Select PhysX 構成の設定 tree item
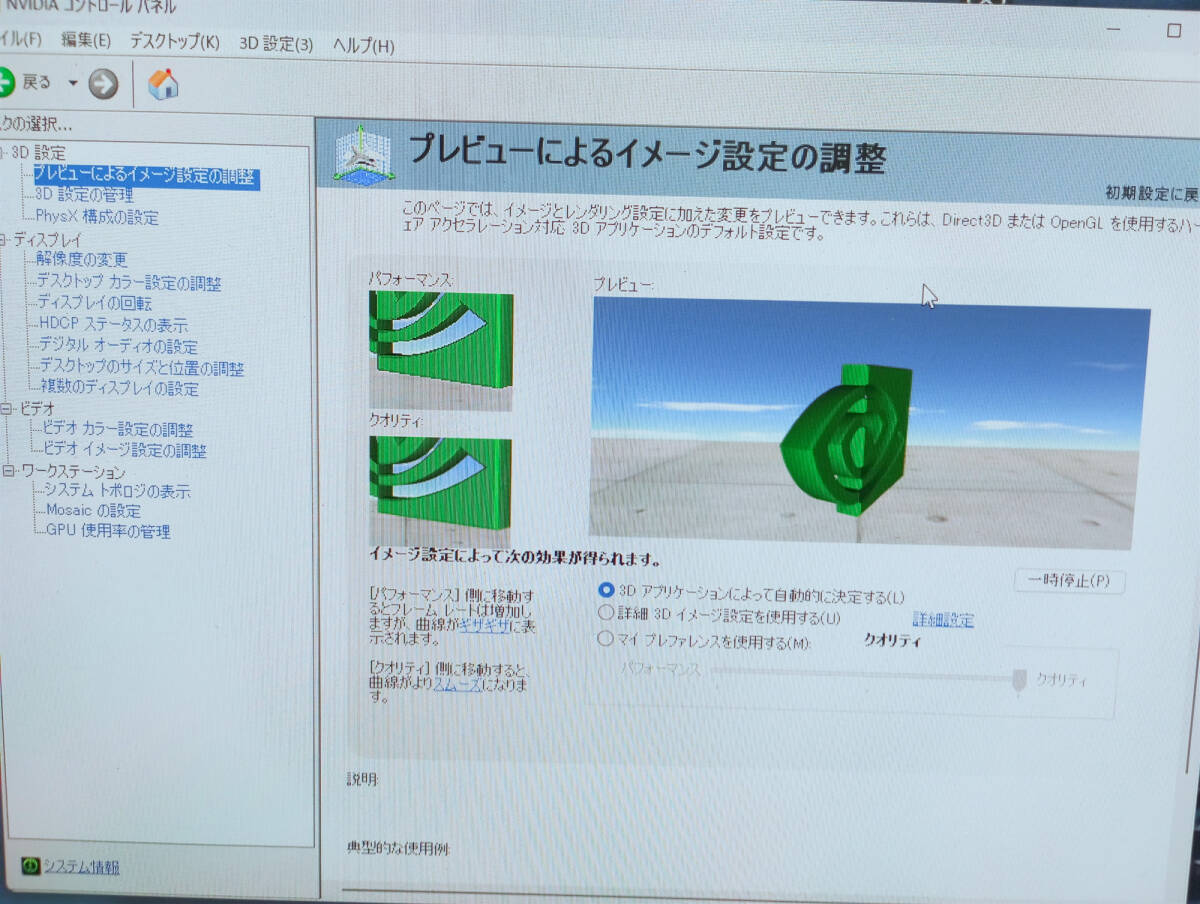1200x904 pixels. (97, 216)
